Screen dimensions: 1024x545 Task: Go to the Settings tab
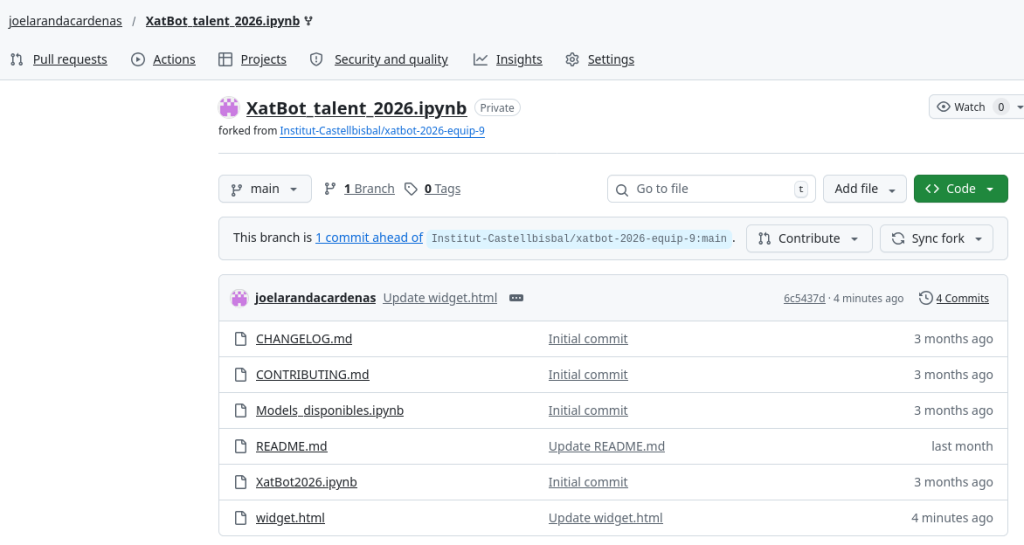600,59
